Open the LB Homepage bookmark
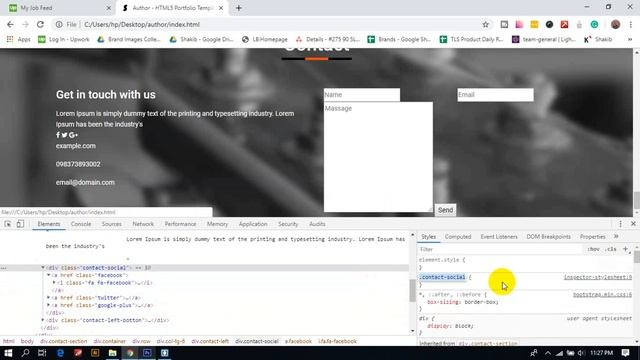This screenshot has height=360, width=640. 265,39
